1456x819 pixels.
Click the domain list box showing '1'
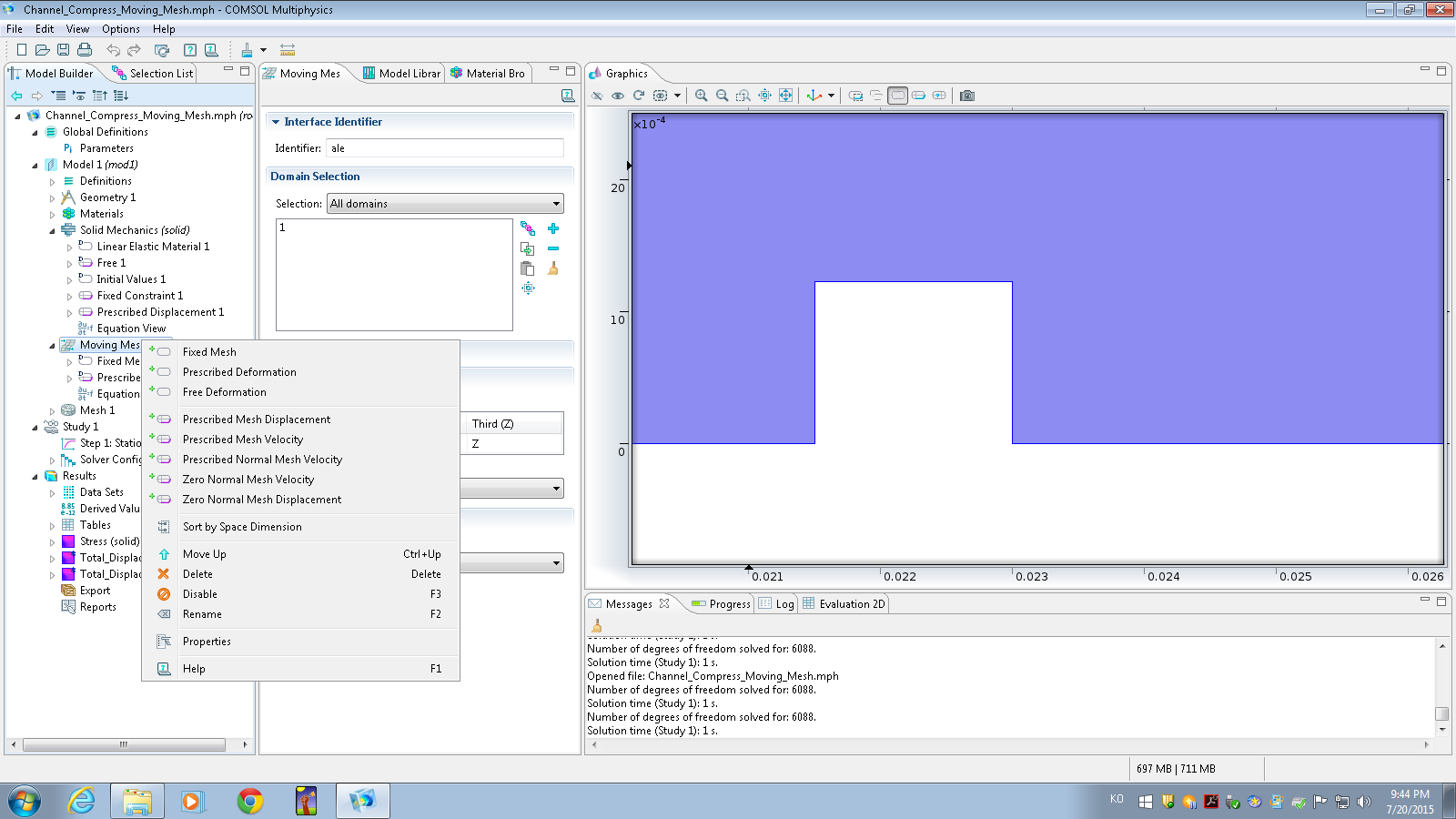pos(394,275)
